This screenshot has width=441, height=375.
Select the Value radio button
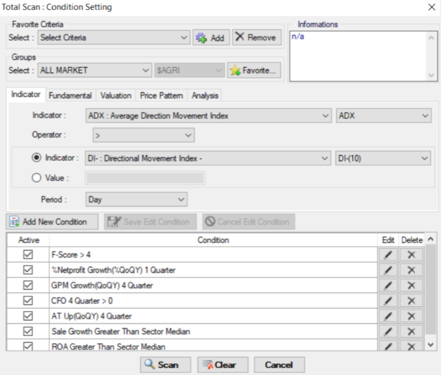(36, 178)
